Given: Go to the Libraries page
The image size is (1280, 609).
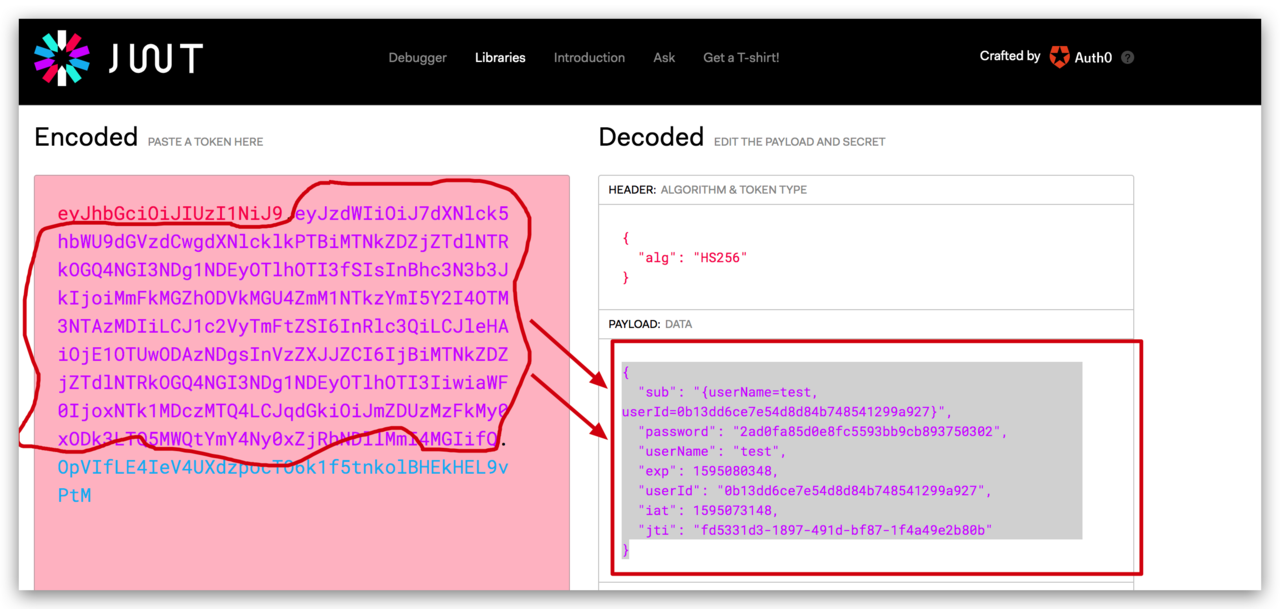Looking at the screenshot, I should [x=500, y=58].
